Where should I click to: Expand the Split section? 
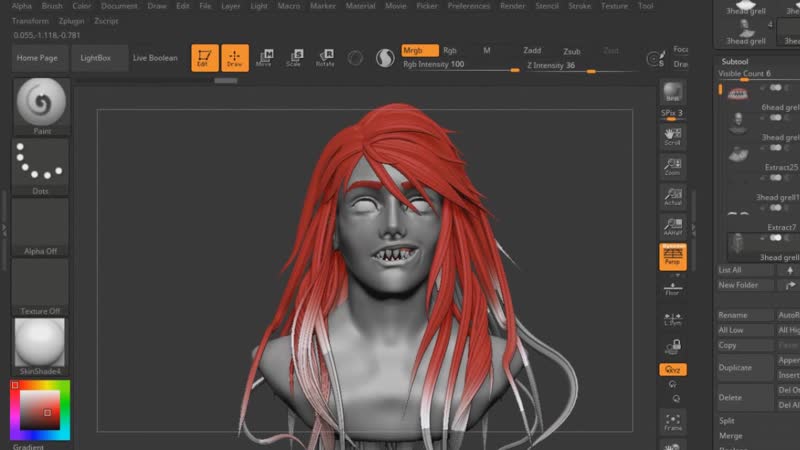727,421
